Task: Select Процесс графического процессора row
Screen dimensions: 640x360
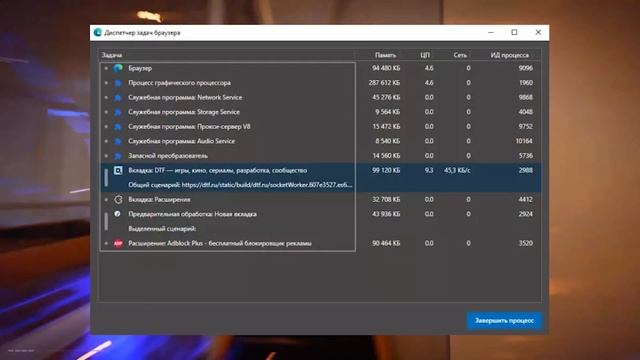Action: coord(320,83)
